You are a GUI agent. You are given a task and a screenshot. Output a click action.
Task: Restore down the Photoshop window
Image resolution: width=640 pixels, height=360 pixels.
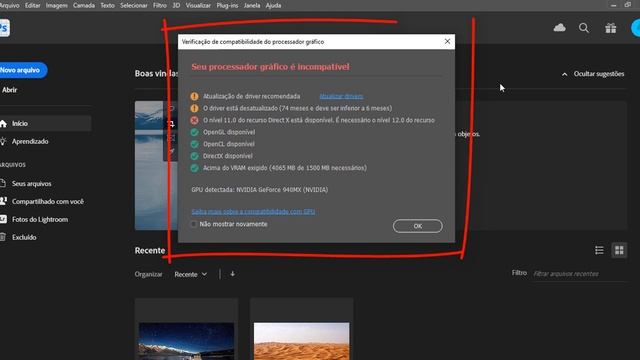(x=628, y=5)
